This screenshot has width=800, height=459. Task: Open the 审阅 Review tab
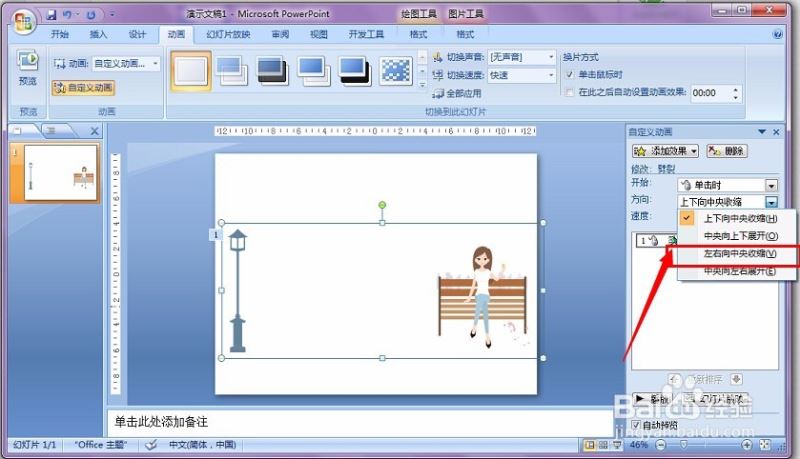click(280, 34)
